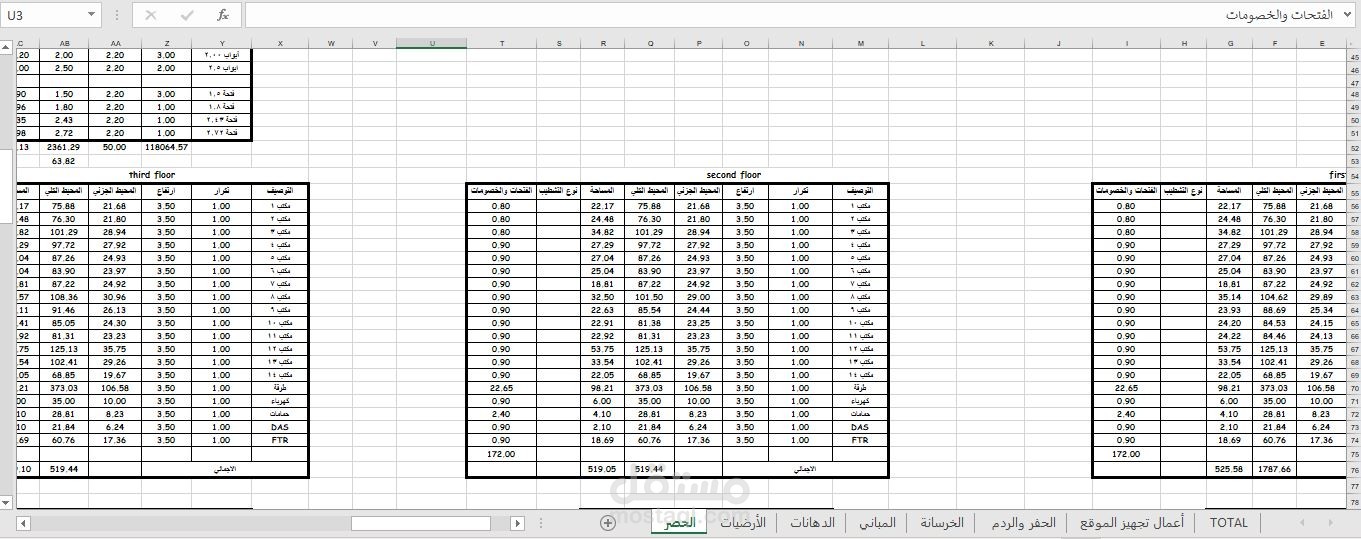Select row 45 header

click(x=1353, y=57)
